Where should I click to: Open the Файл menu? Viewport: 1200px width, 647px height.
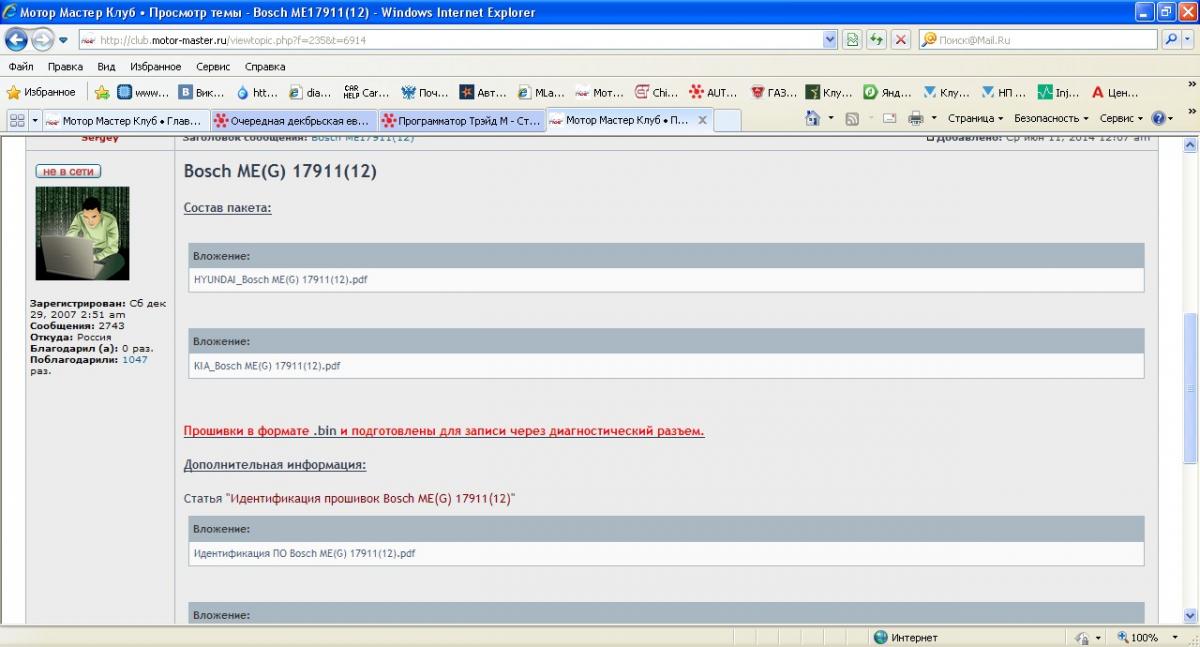click(21, 67)
